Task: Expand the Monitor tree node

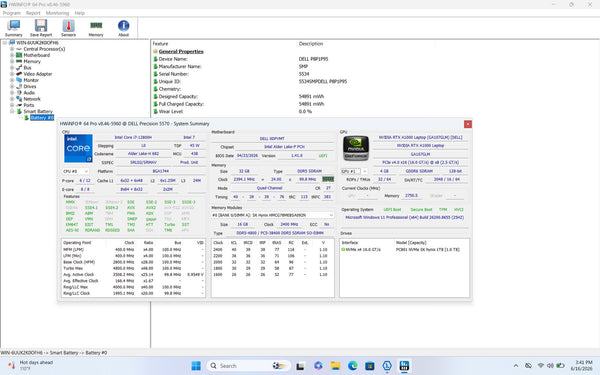Action: tap(11, 80)
